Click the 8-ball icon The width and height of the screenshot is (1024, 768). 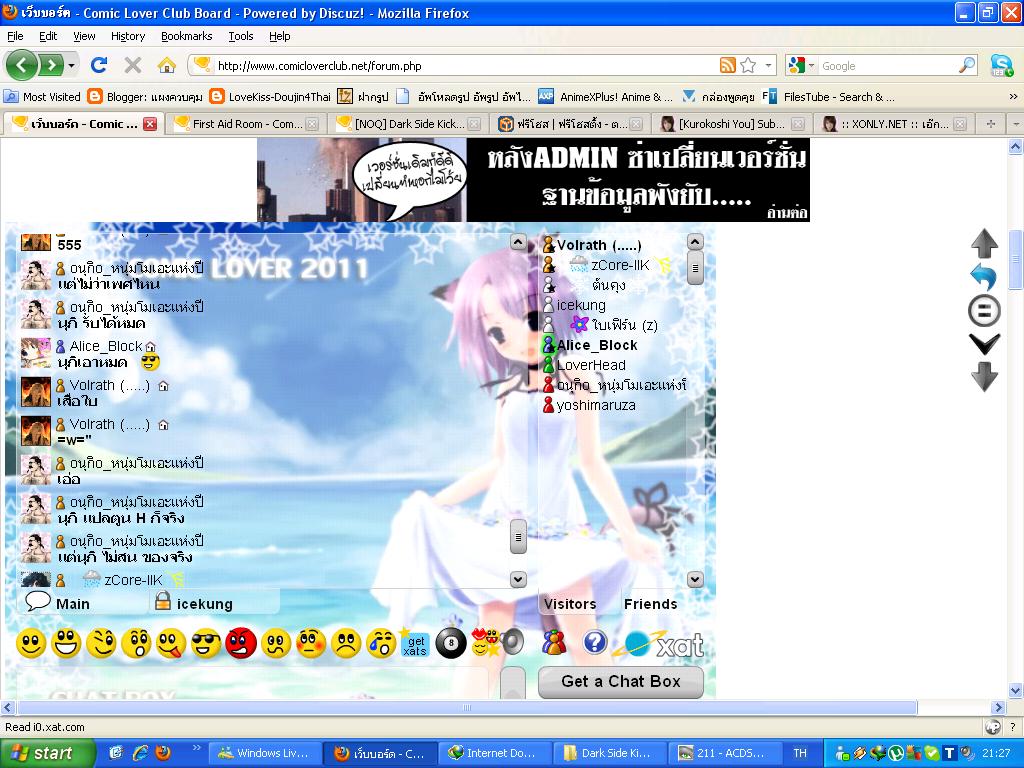point(451,643)
